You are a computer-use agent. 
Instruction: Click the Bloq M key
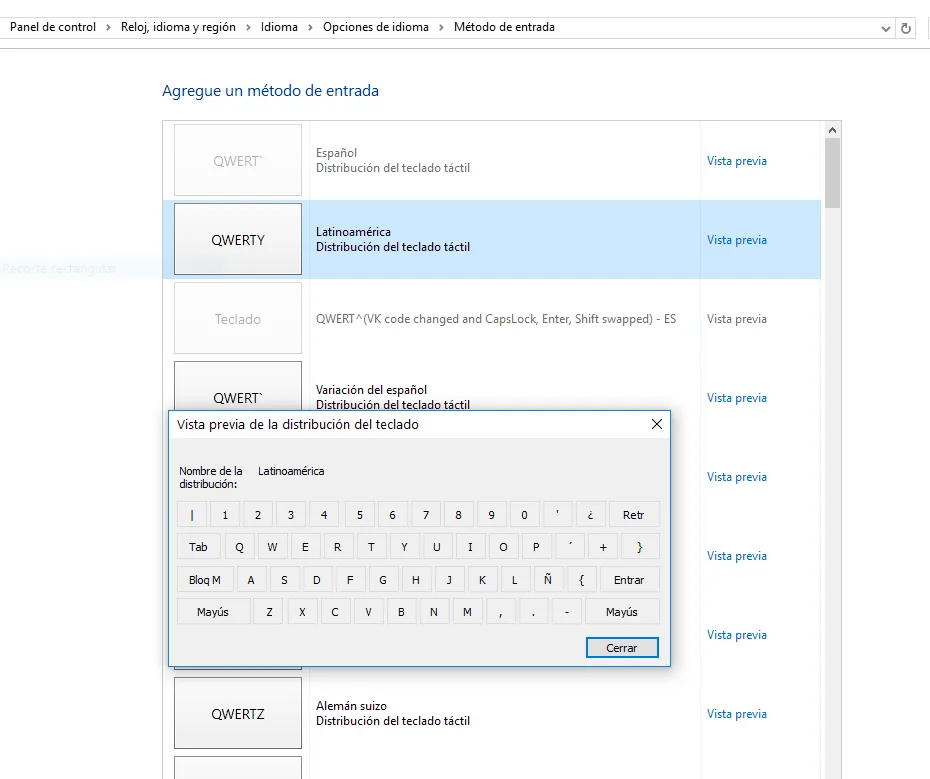click(x=205, y=580)
